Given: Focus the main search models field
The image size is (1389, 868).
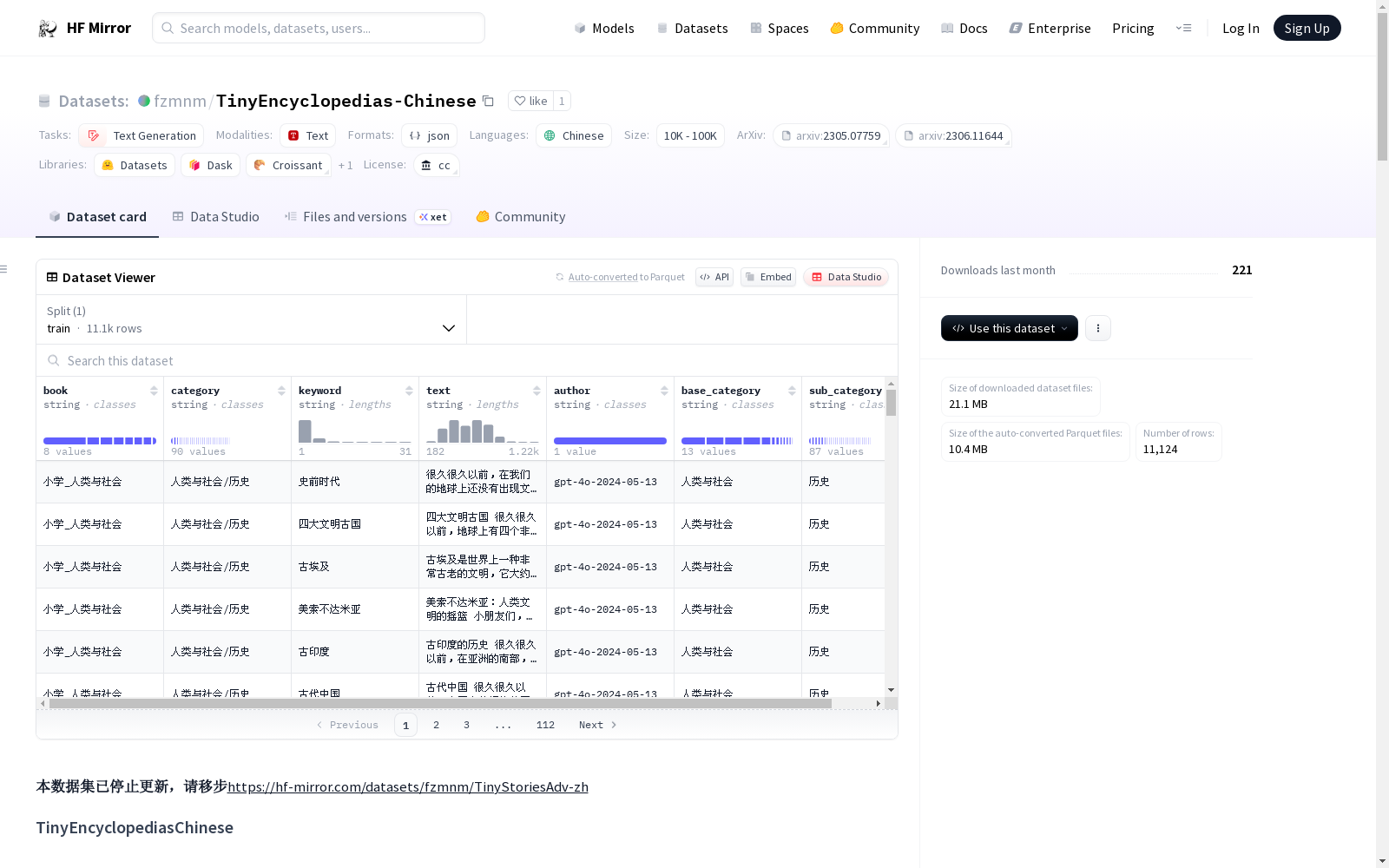Looking at the screenshot, I should [319, 28].
